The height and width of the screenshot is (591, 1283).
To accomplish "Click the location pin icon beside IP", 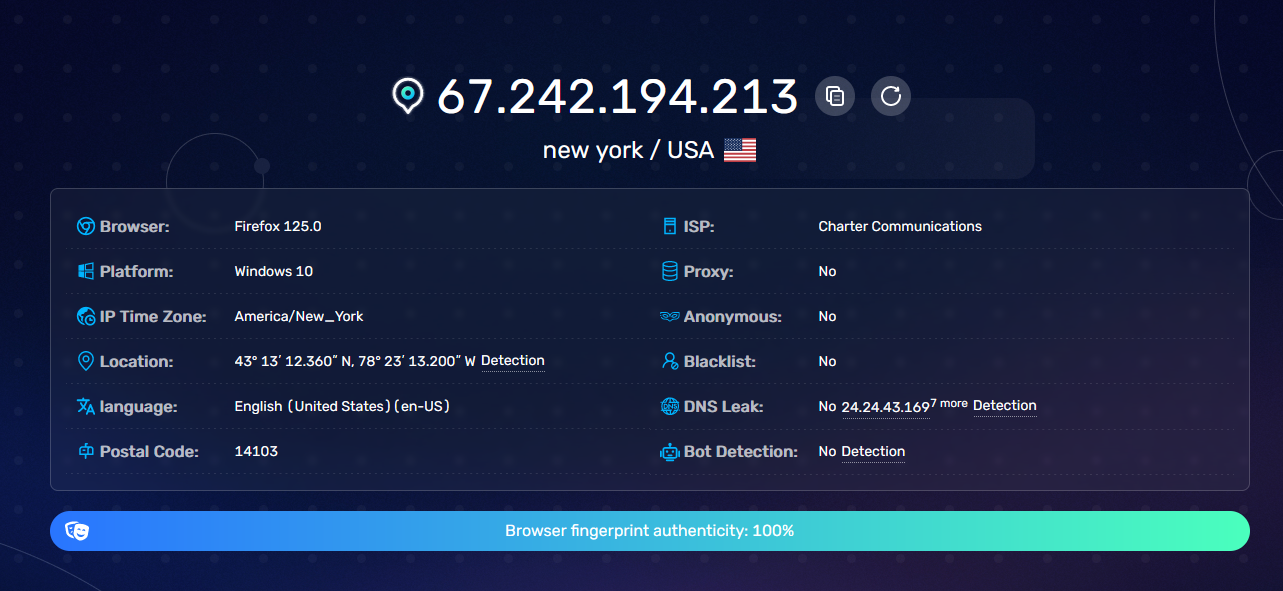I will 407,96.
